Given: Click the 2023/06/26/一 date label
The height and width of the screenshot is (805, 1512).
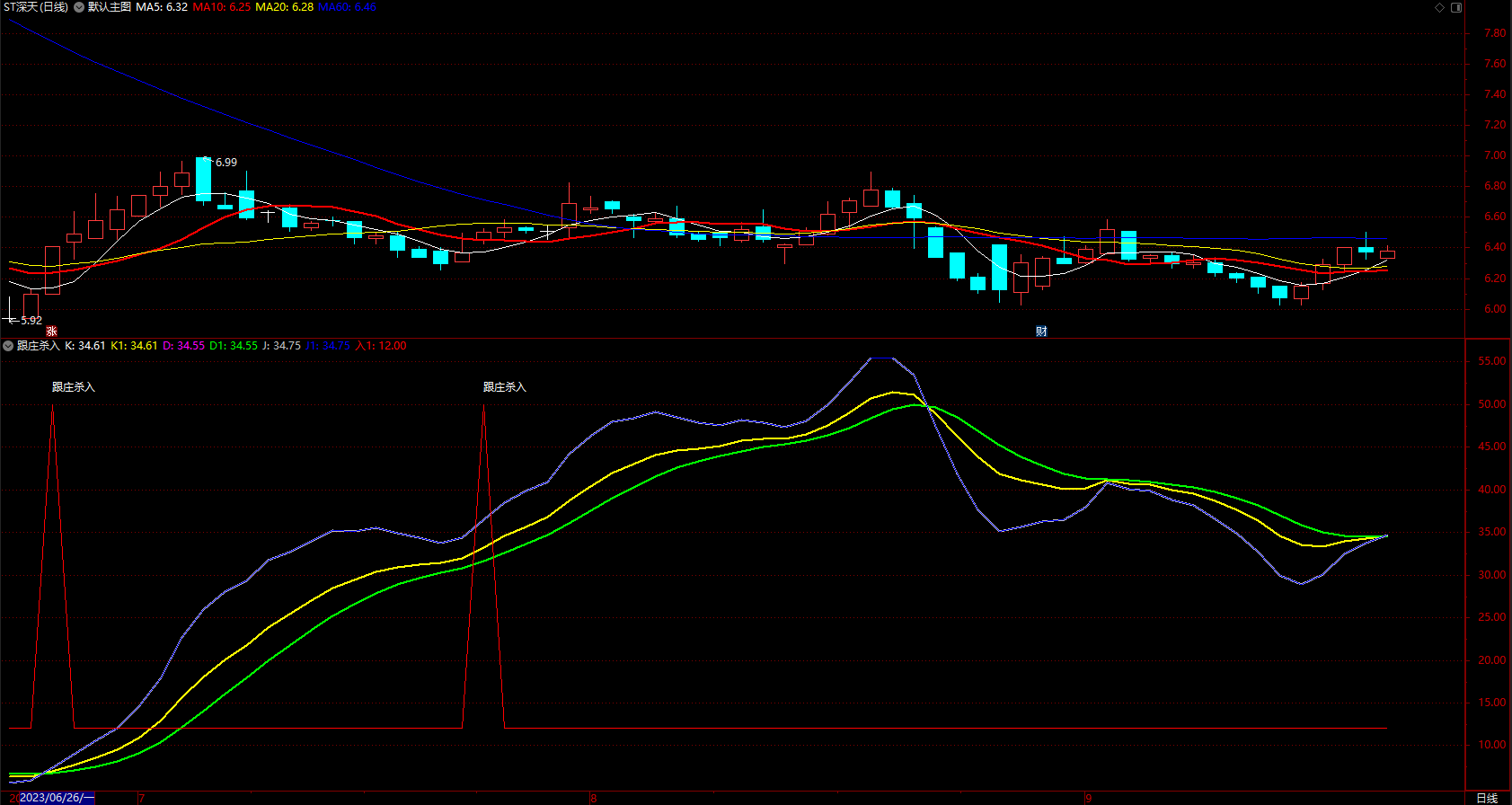Looking at the screenshot, I should (57, 798).
